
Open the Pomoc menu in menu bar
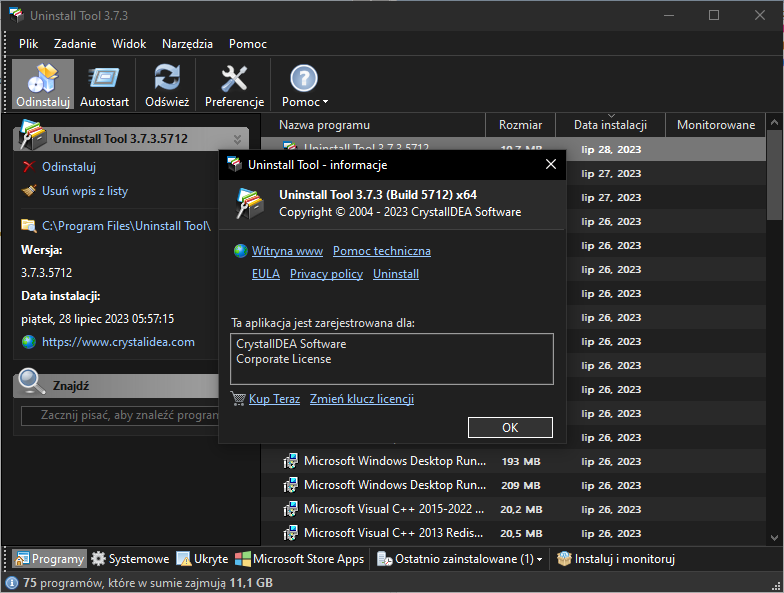tap(248, 44)
